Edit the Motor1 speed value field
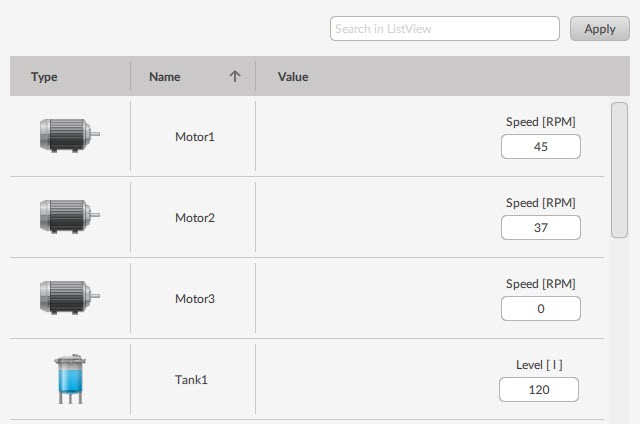The width and height of the screenshot is (640, 424). [x=541, y=147]
